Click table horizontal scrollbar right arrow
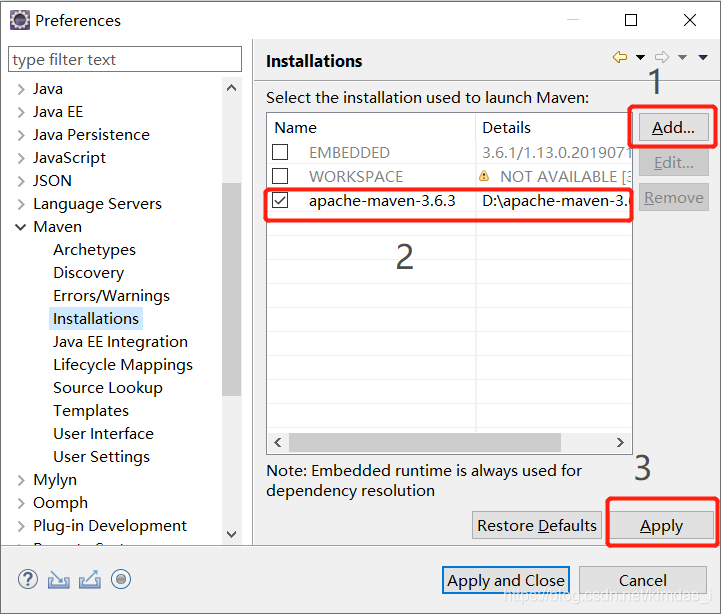Image resolution: width=721 pixels, height=614 pixels. coord(620,442)
